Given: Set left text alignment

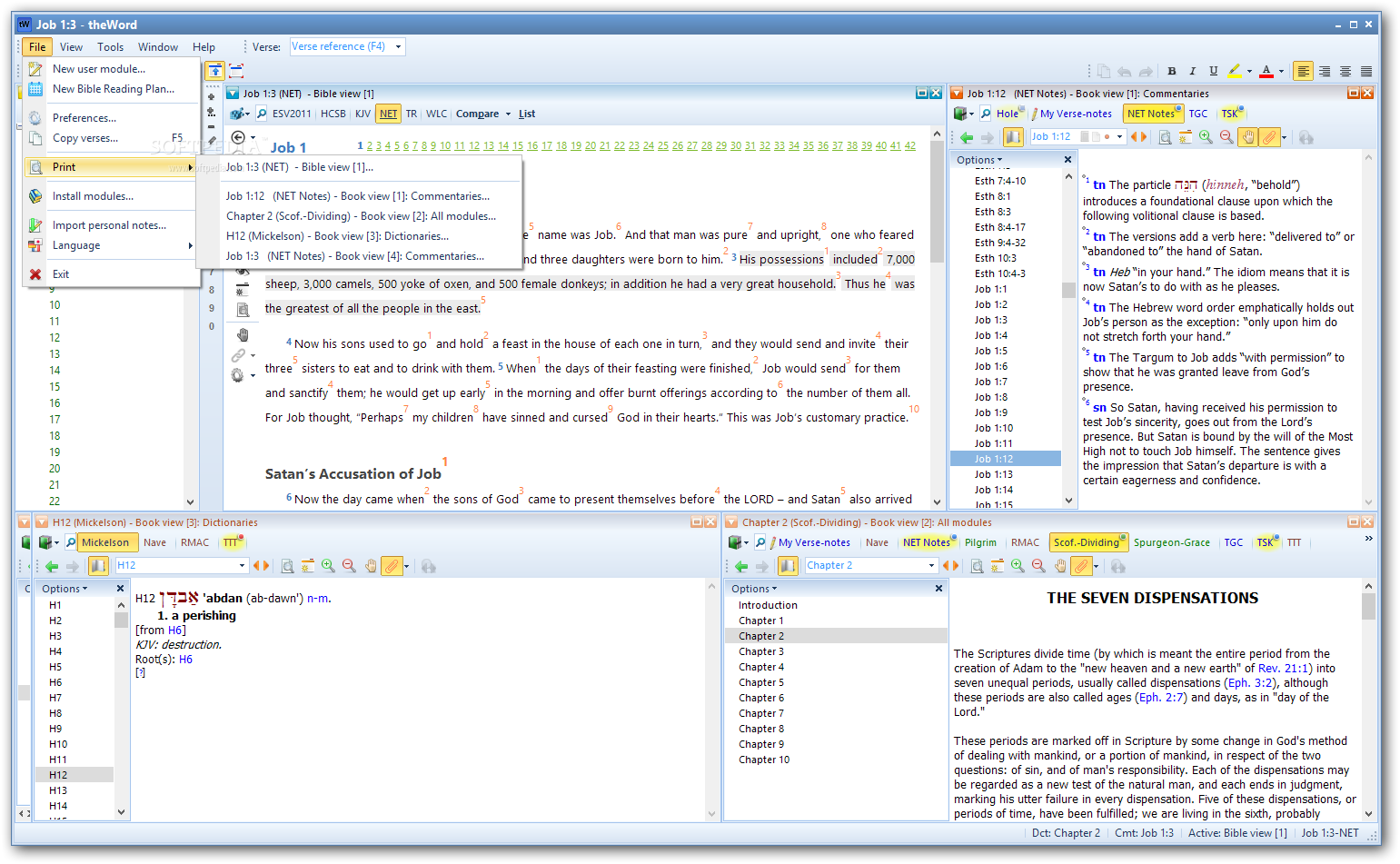Looking at the screenshot, I should click(1303, 71).
